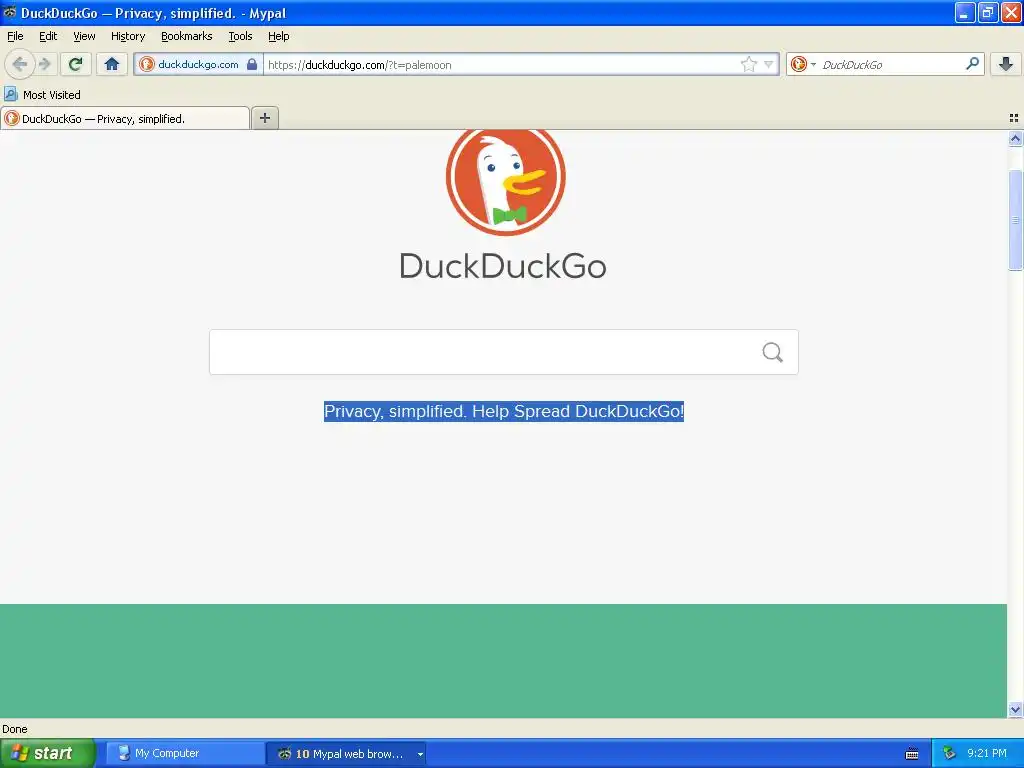Minimize the Mypal browser window
Image resolution: width=1024 pixels, height=768 pixels.
point(964,12)
